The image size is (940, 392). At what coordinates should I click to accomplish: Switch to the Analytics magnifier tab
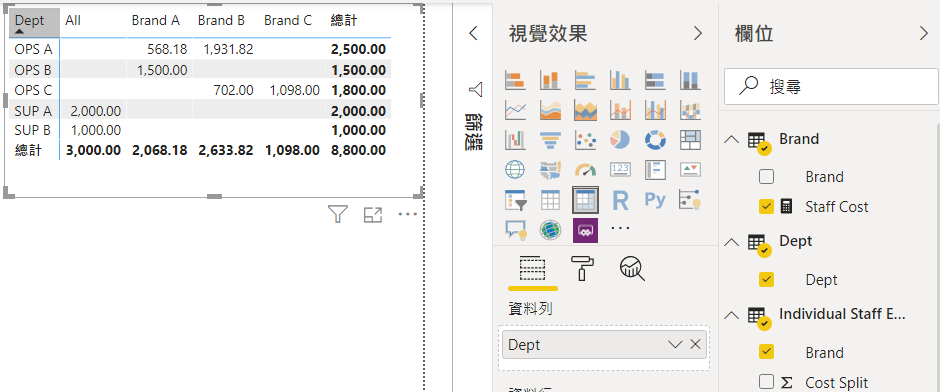tap(632, 269)
